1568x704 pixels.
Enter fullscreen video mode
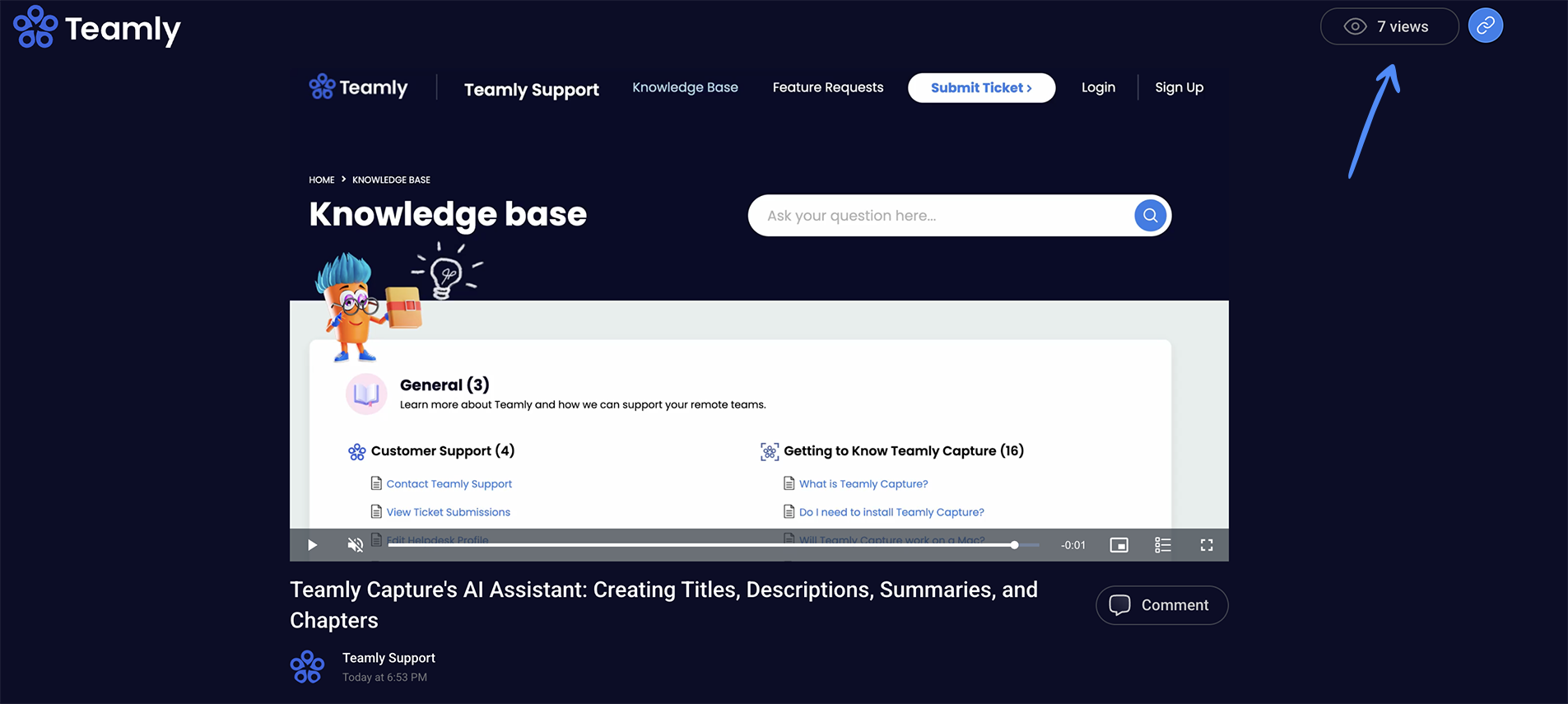(x=1207, y=545)
